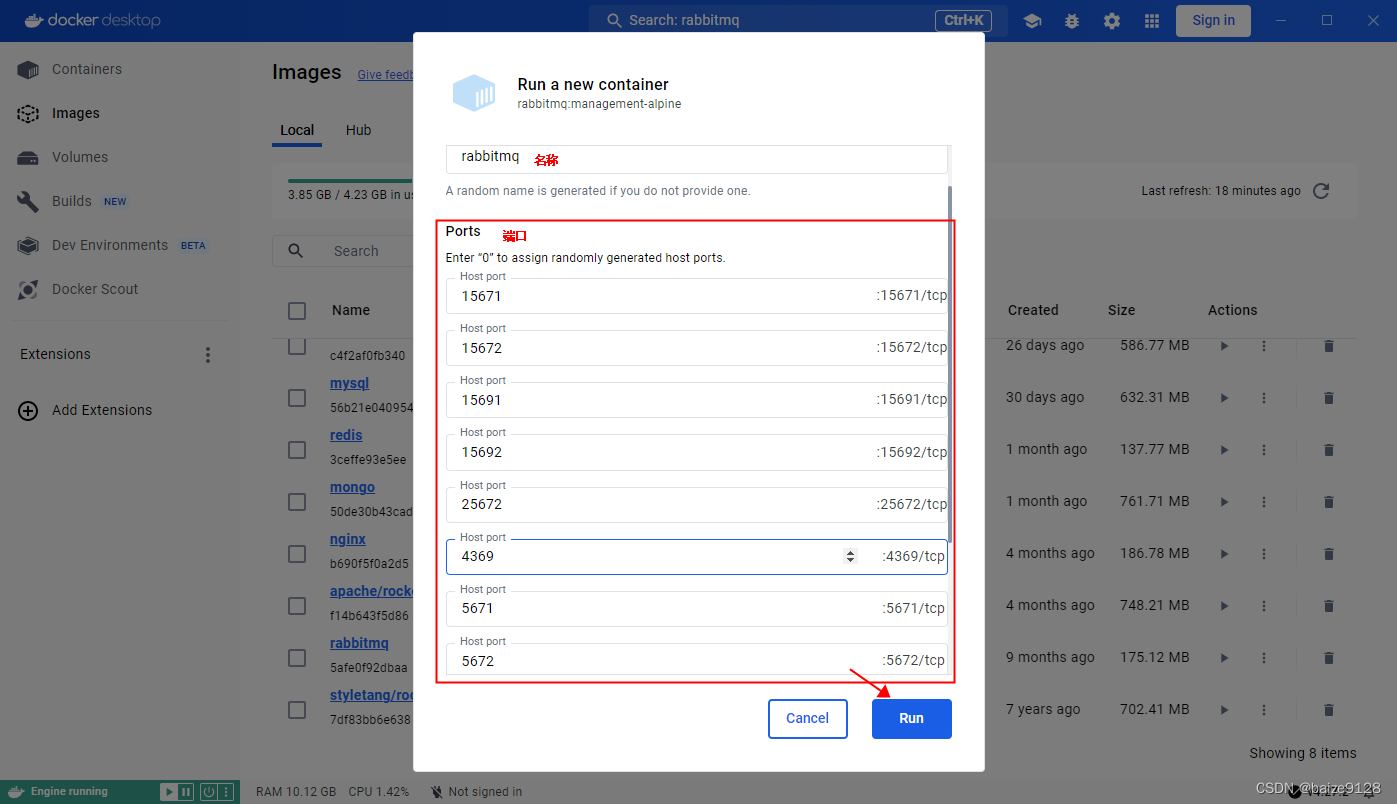Toggle the select-all checkbox in Name header
Viewport: 1397px width, 804px height.
[297, 311]
